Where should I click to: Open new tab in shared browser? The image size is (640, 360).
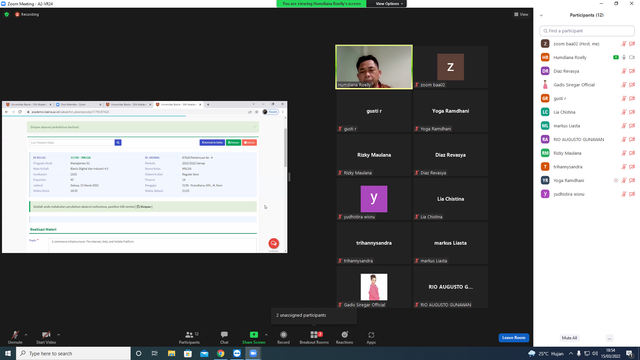(x=208, y=104)
